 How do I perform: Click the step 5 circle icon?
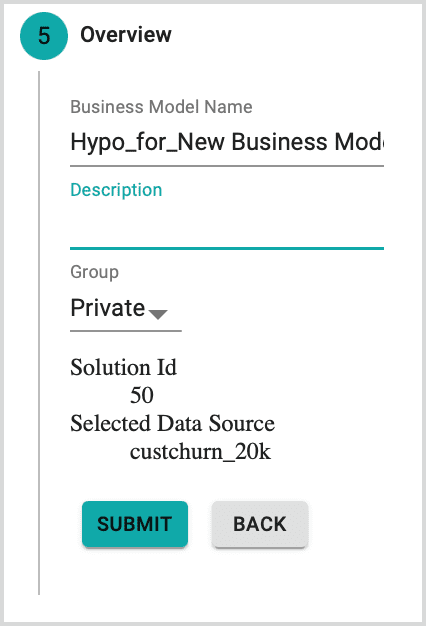44,36
